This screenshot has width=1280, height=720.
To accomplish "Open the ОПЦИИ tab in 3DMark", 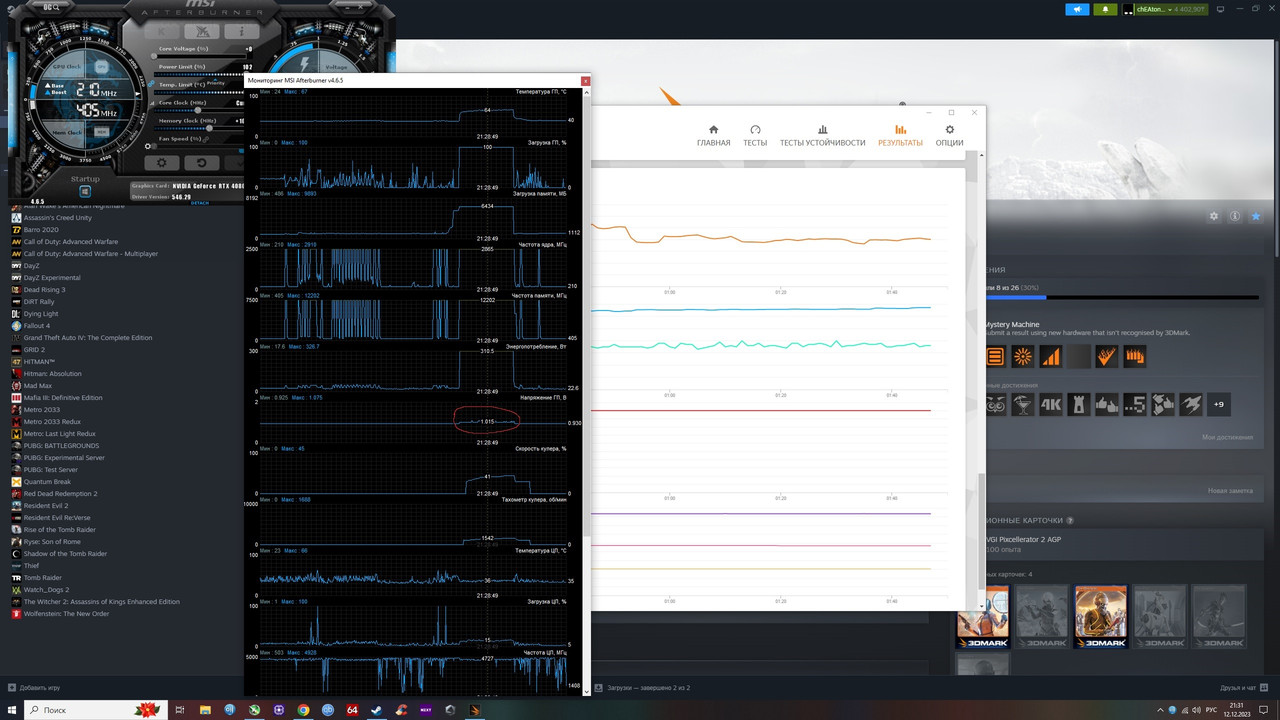I will (949, 136).
